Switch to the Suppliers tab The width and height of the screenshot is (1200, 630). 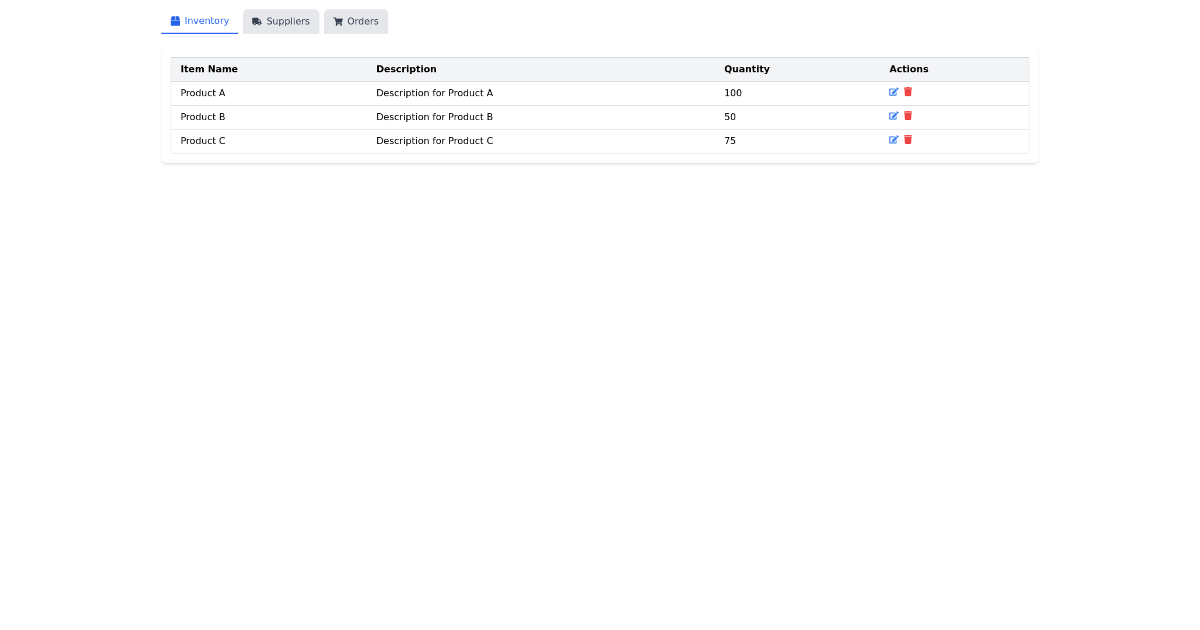click(x=287, y=22)
